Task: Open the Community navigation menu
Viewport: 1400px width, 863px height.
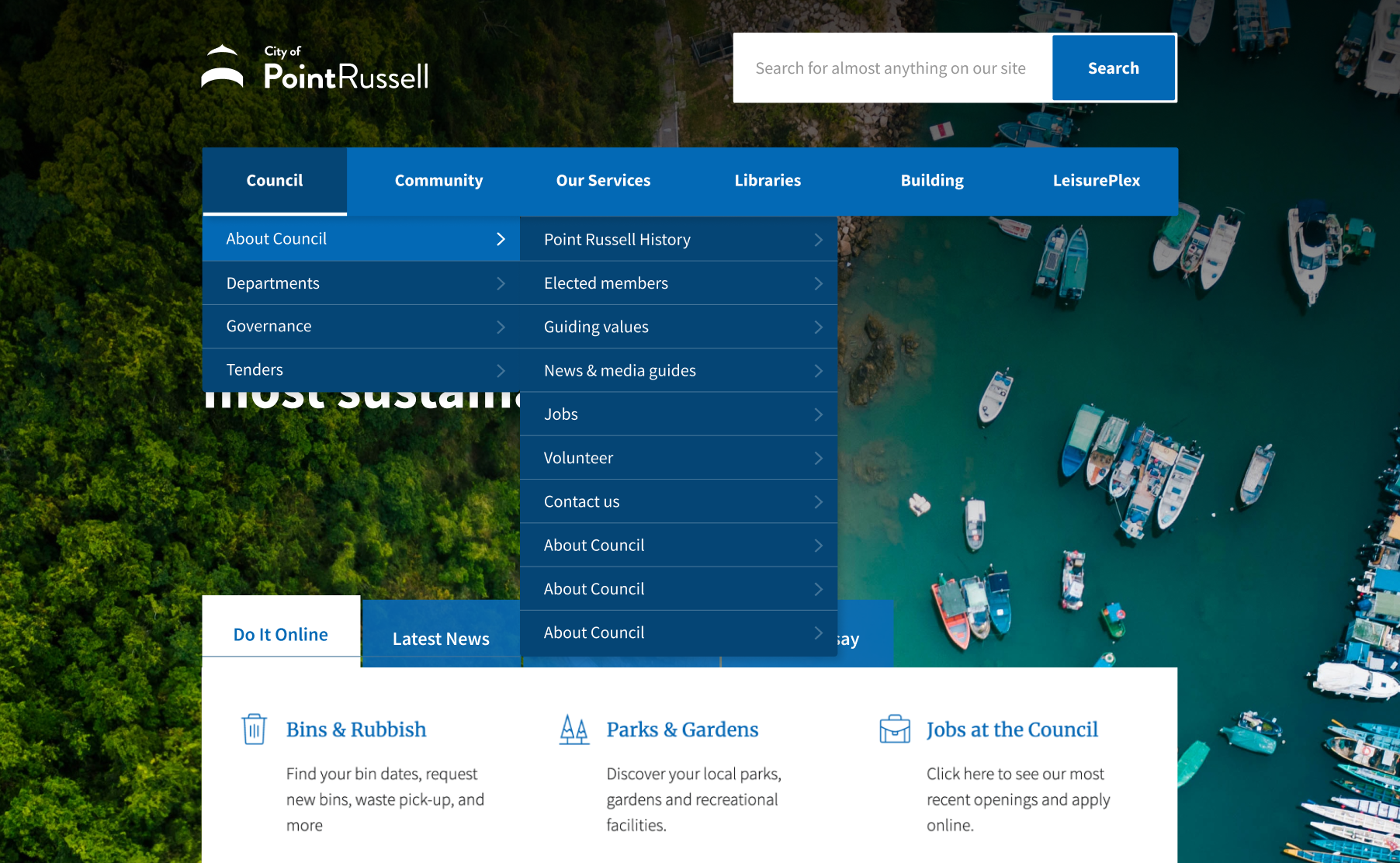Action: [438, 181]
